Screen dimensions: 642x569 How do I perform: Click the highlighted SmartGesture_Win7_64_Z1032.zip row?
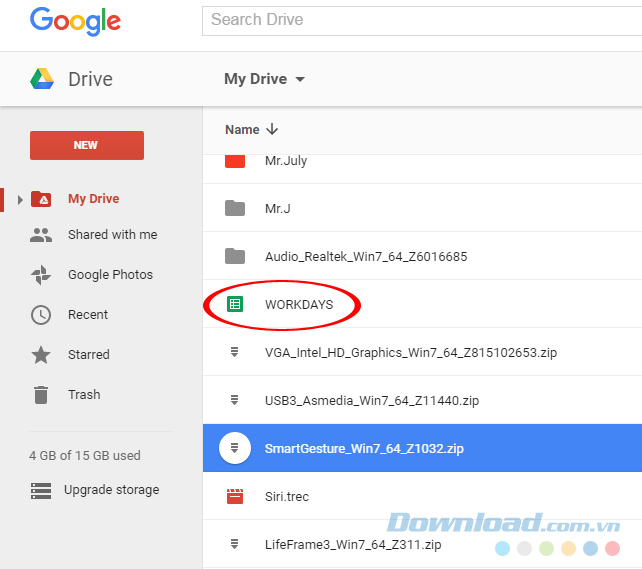tap(423, 448)
